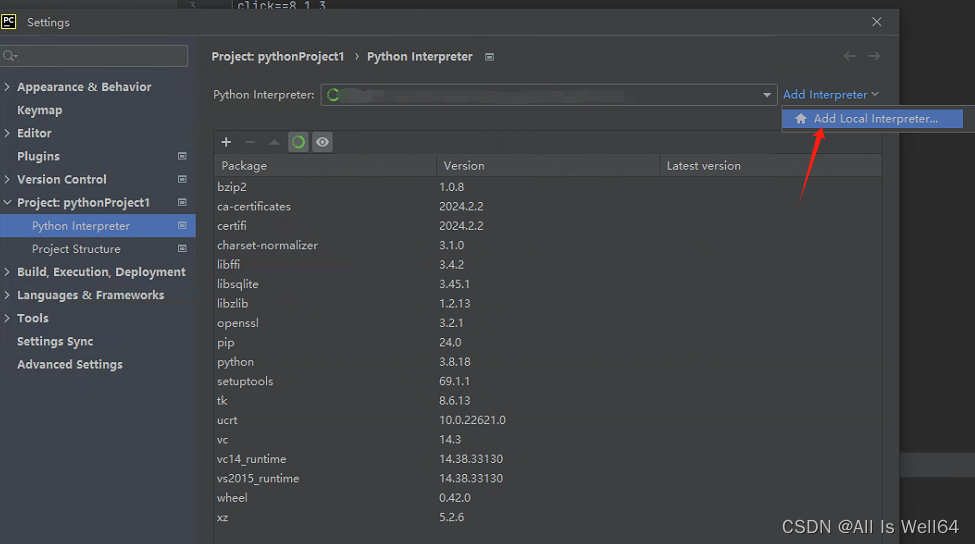Select the bzip2 package row
The image size is (975, 544).
547,187
